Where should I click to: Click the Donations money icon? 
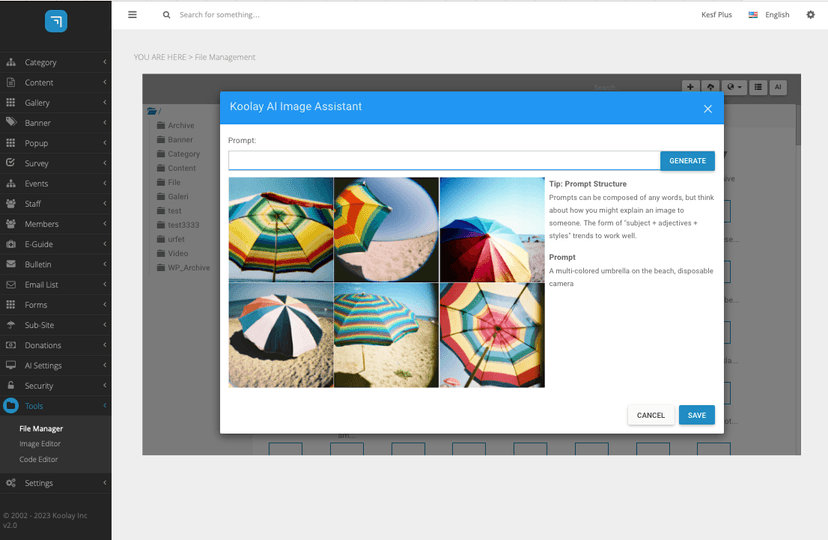11,345
